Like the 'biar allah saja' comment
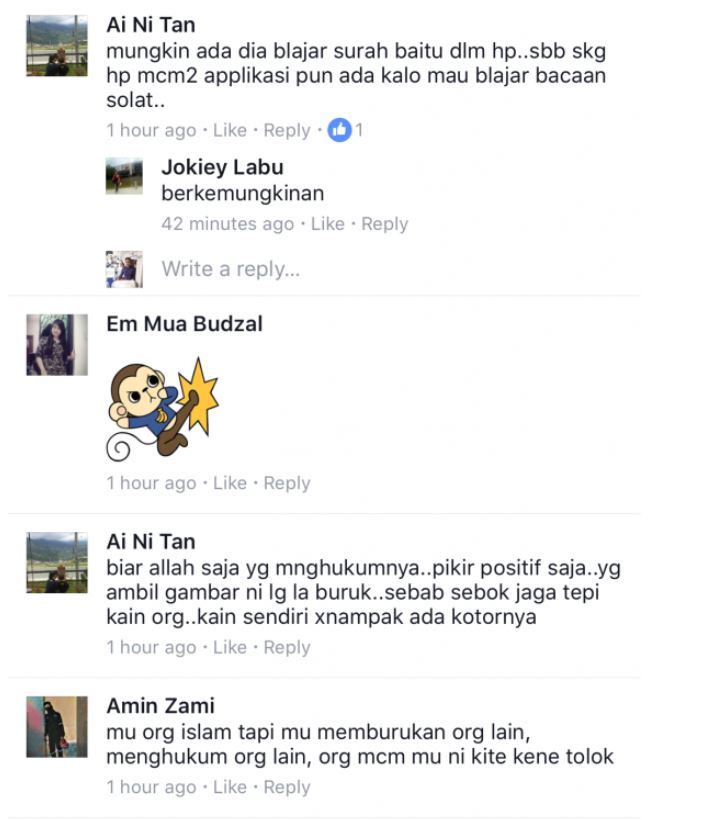 click(x=230, y=647)
